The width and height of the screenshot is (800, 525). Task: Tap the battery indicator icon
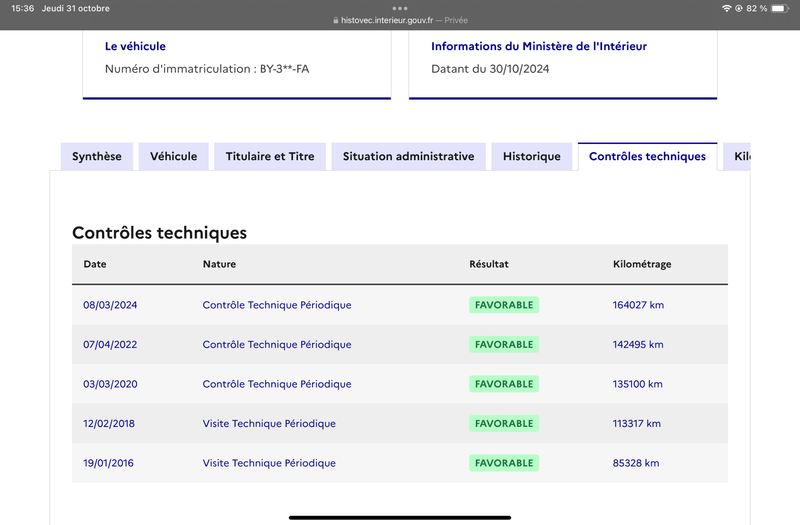(780, 8)
